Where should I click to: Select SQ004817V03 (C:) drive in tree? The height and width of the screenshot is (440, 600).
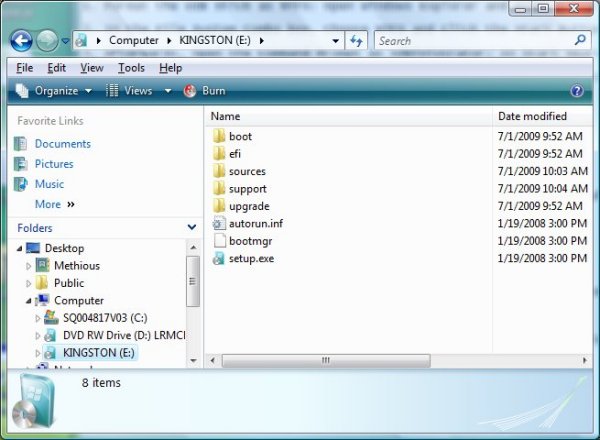[105, 318]
